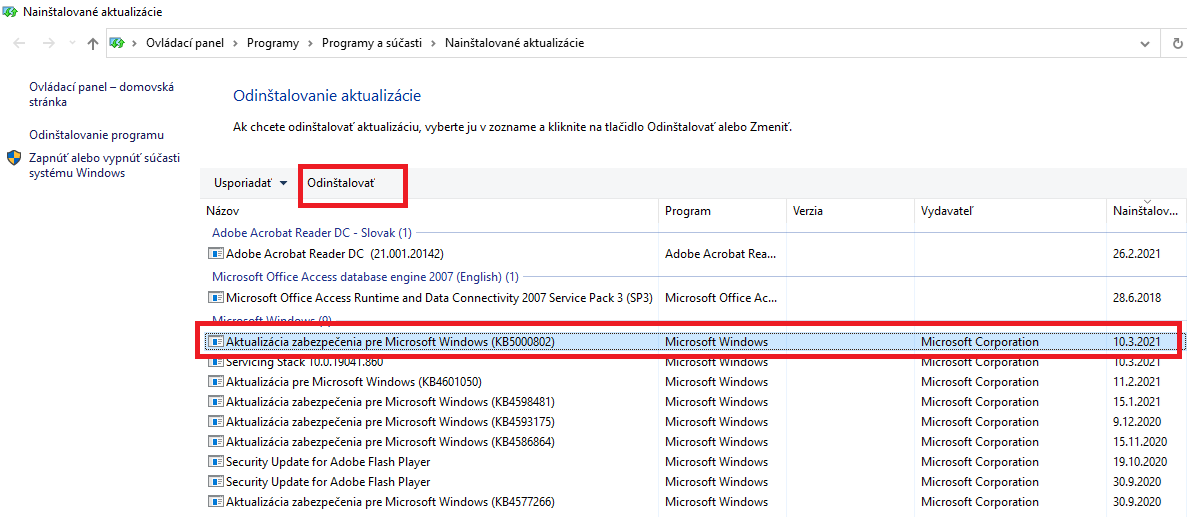Click the Back navigation arrow
The width and height of the screenshot is (1187, 517).
(20, 43)
